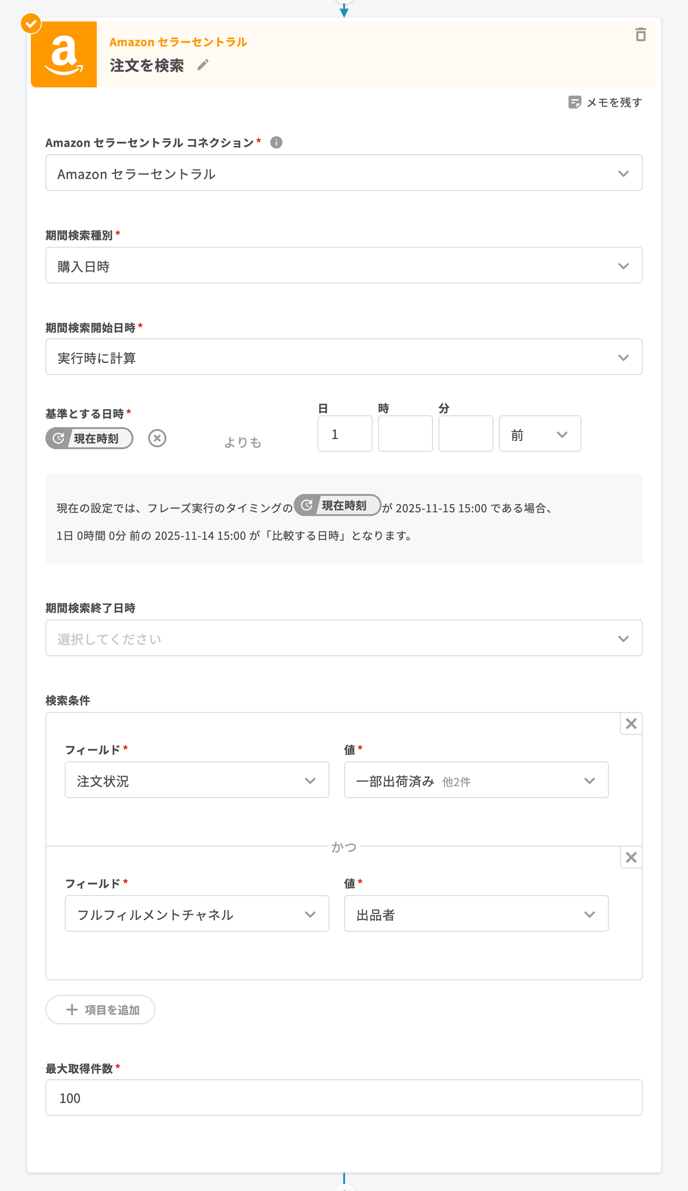Open the 出品者 value dropdown
This screenshot has width=688, height=1191.
click(x=476, y=914)
